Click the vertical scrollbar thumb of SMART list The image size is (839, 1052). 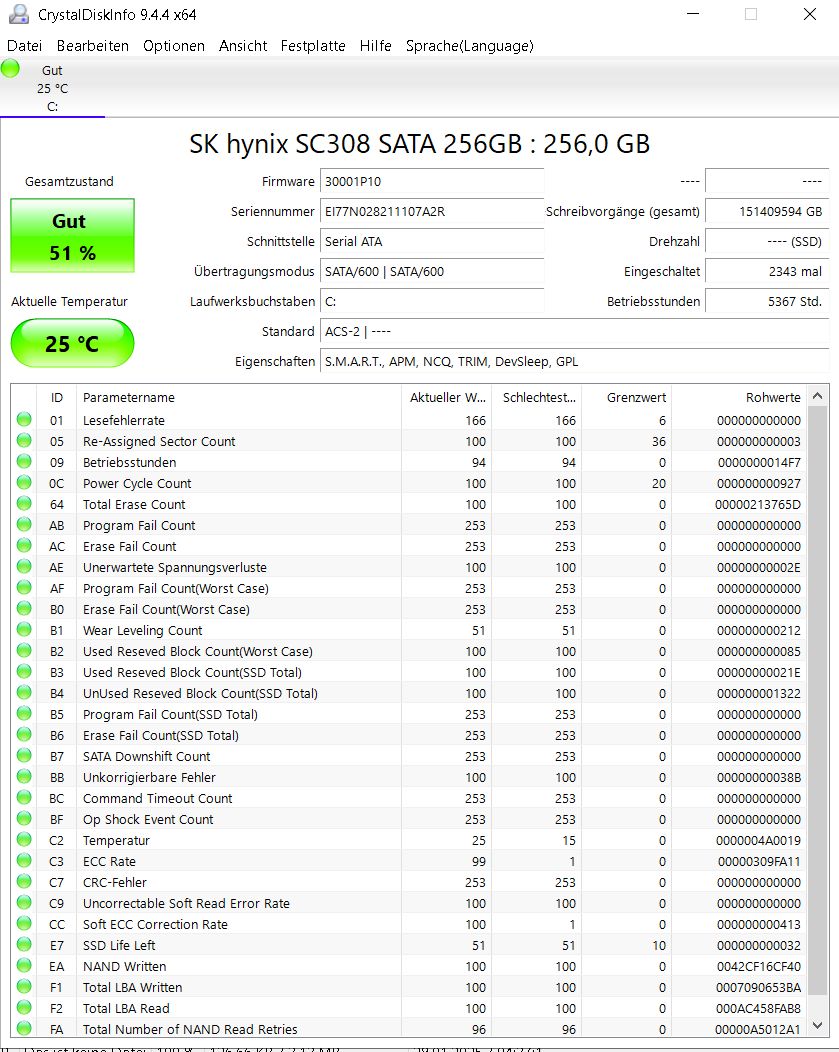pos(818,700)
